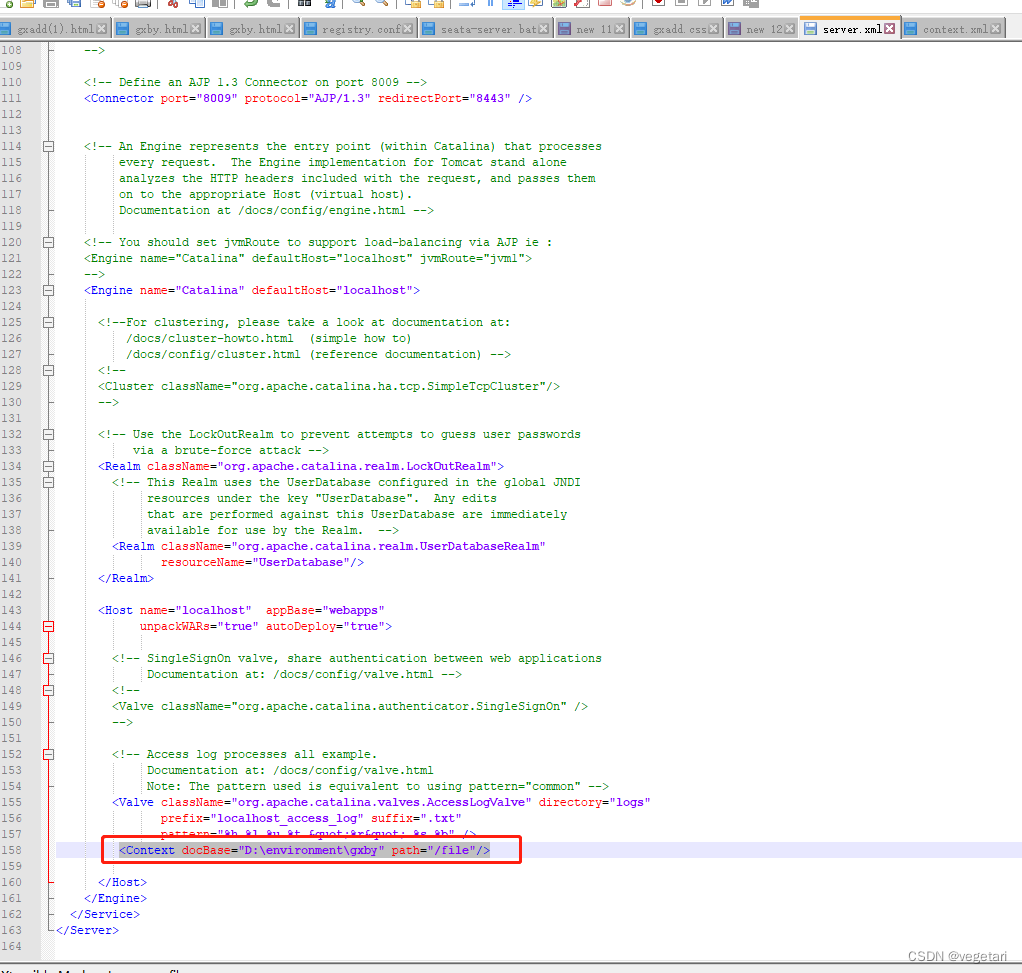The width and height of the screenshot is (1022, 973).
Task: Collapse the Engine element fold at line 123
Action: coord(48,291)
